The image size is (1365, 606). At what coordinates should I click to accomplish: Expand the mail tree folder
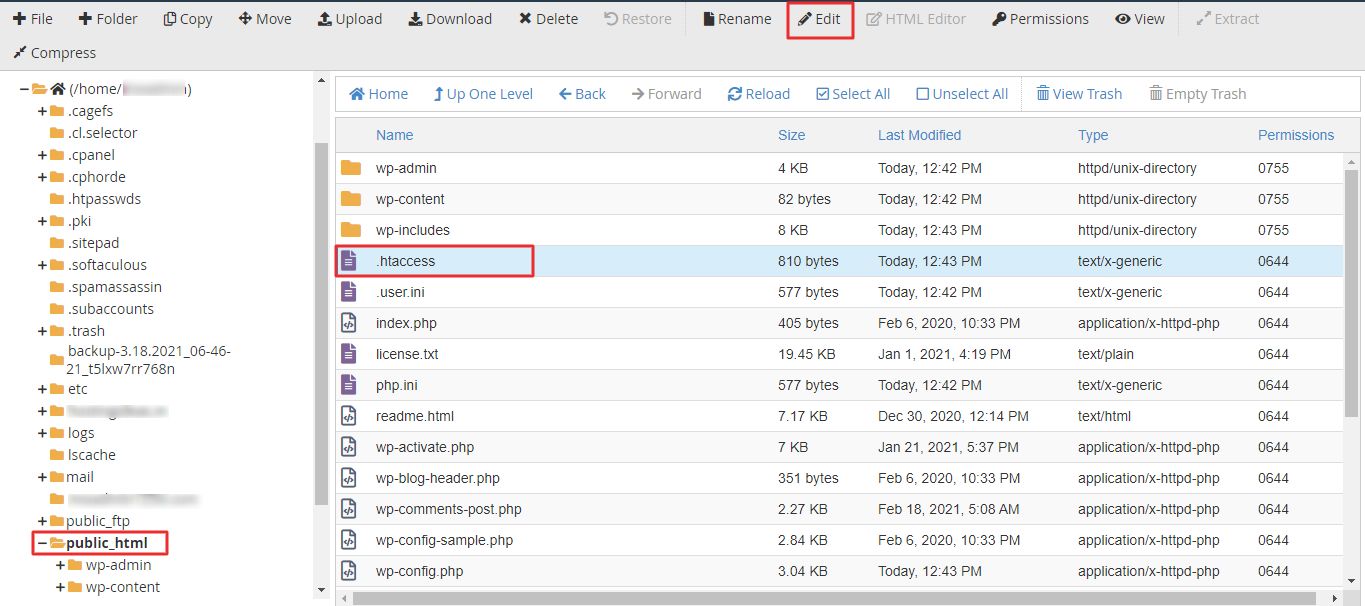pyautogui.click(x=42, y=477)
